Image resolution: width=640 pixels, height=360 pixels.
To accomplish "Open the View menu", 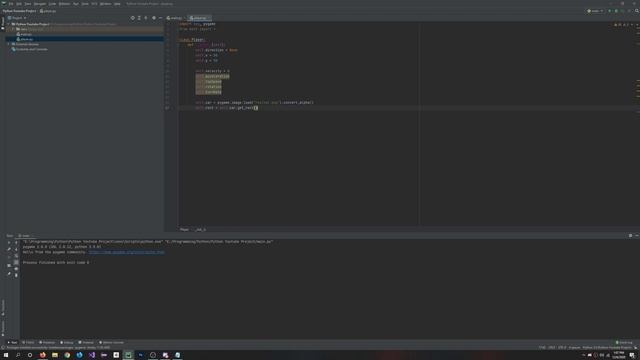I will pyautogui.click(x=28, y=4).
